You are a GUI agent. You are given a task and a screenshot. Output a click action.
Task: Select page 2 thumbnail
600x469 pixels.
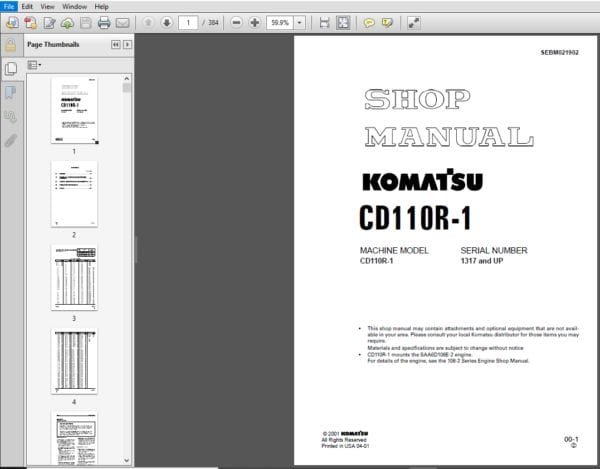tap(74, 194)
